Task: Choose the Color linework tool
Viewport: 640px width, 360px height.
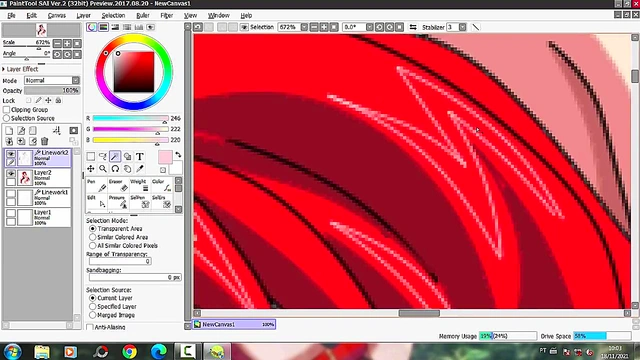Action: (x=162, y=185)
